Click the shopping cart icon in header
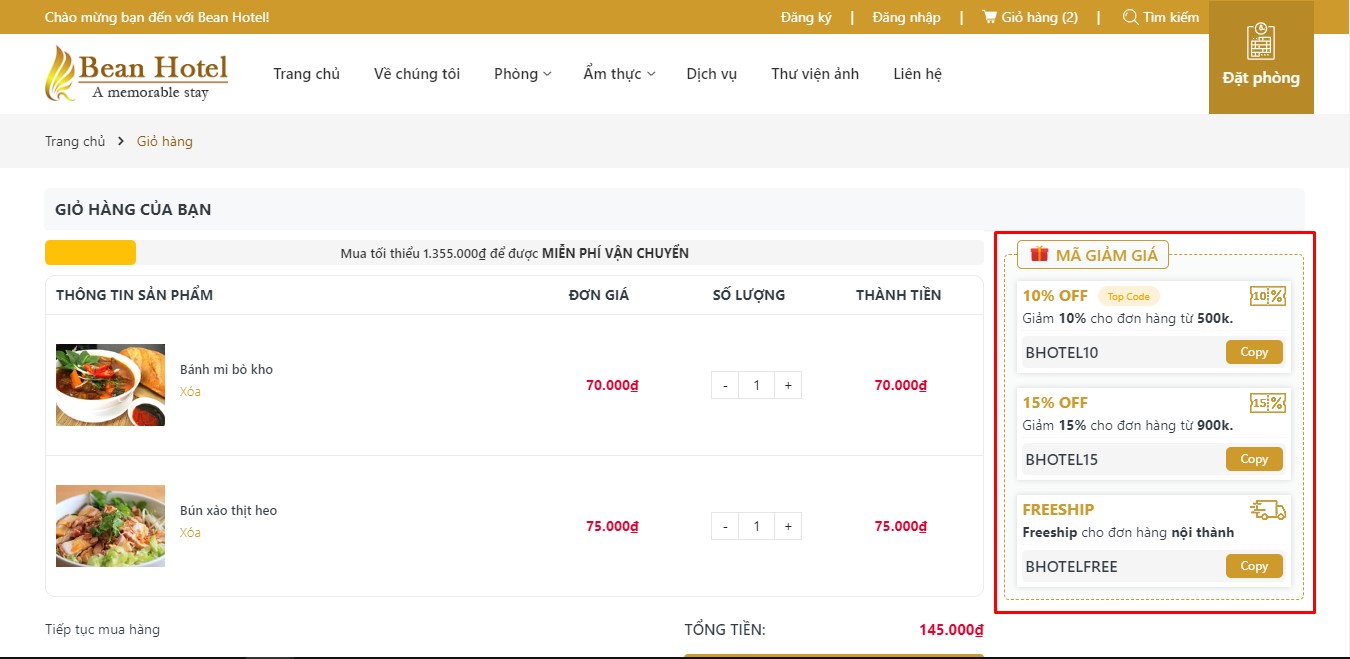The height and width of the screenshot is (659, 1350). tap(990, 17)
